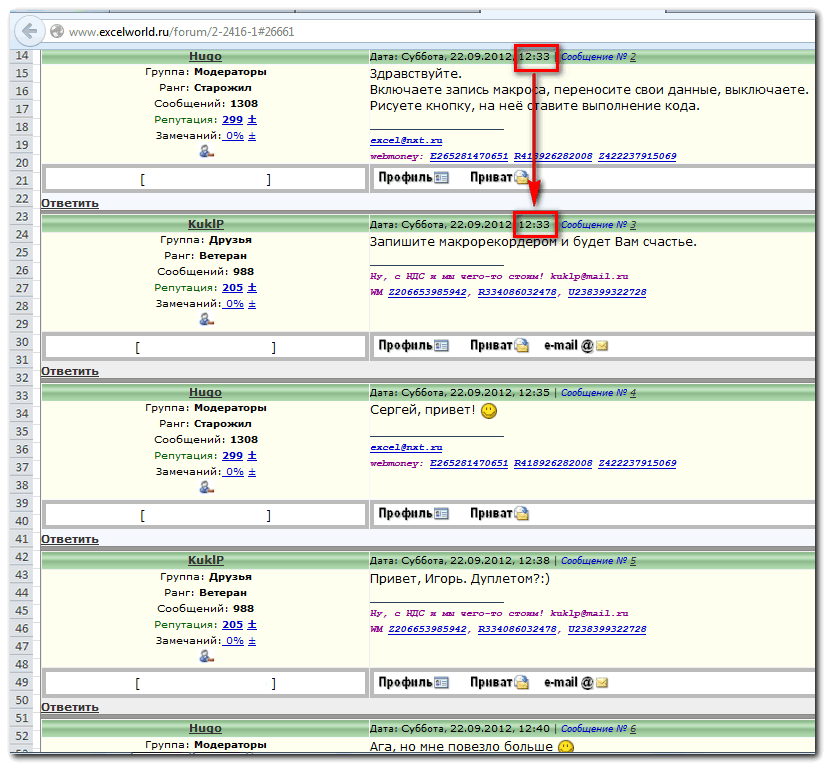Click username Hugo in message № 6 header
The height and width of the screenshot is (765, 826).
(205, 729)
